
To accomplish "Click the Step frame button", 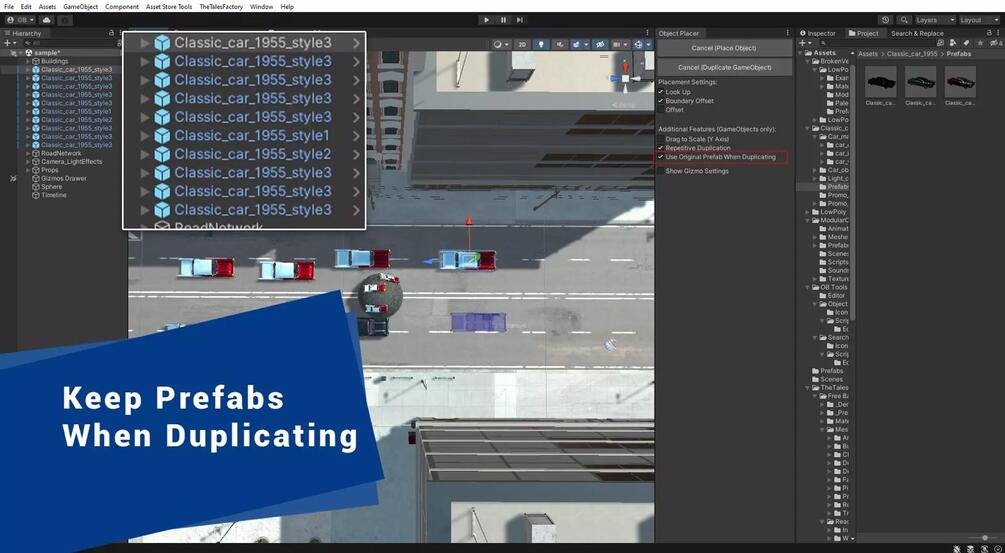I will coord(520,20).
